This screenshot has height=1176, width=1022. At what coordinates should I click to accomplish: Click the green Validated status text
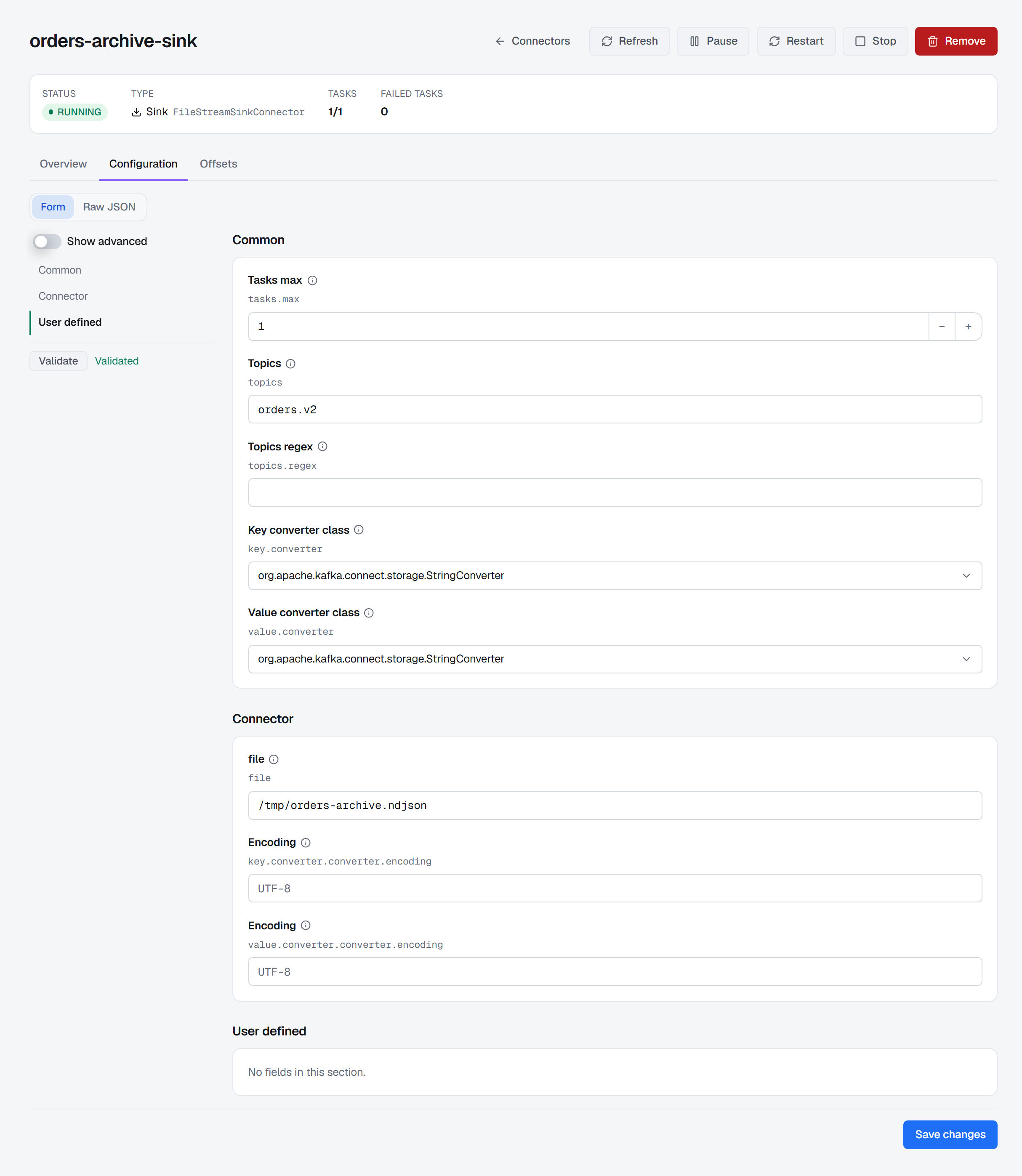[x=117, y=361]
